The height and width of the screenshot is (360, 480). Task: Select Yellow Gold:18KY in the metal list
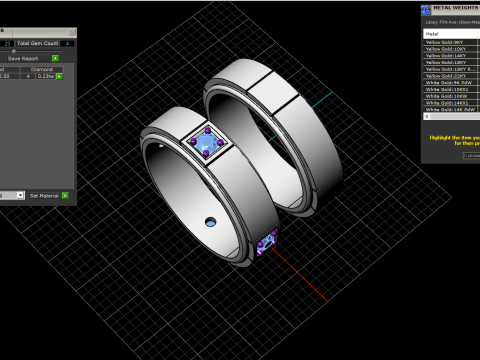(451, 62)
